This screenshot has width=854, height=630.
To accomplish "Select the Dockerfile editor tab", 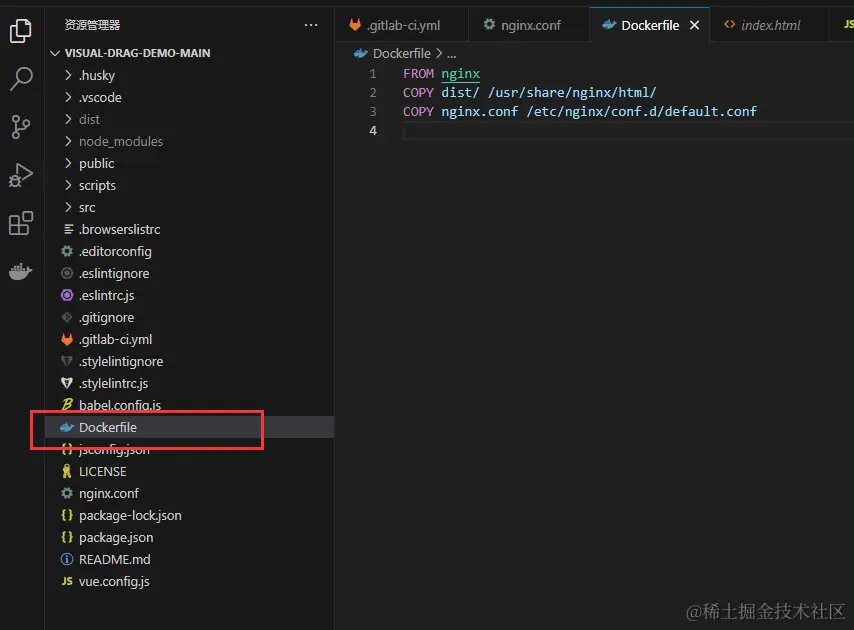I will click(x=650, y=25).
